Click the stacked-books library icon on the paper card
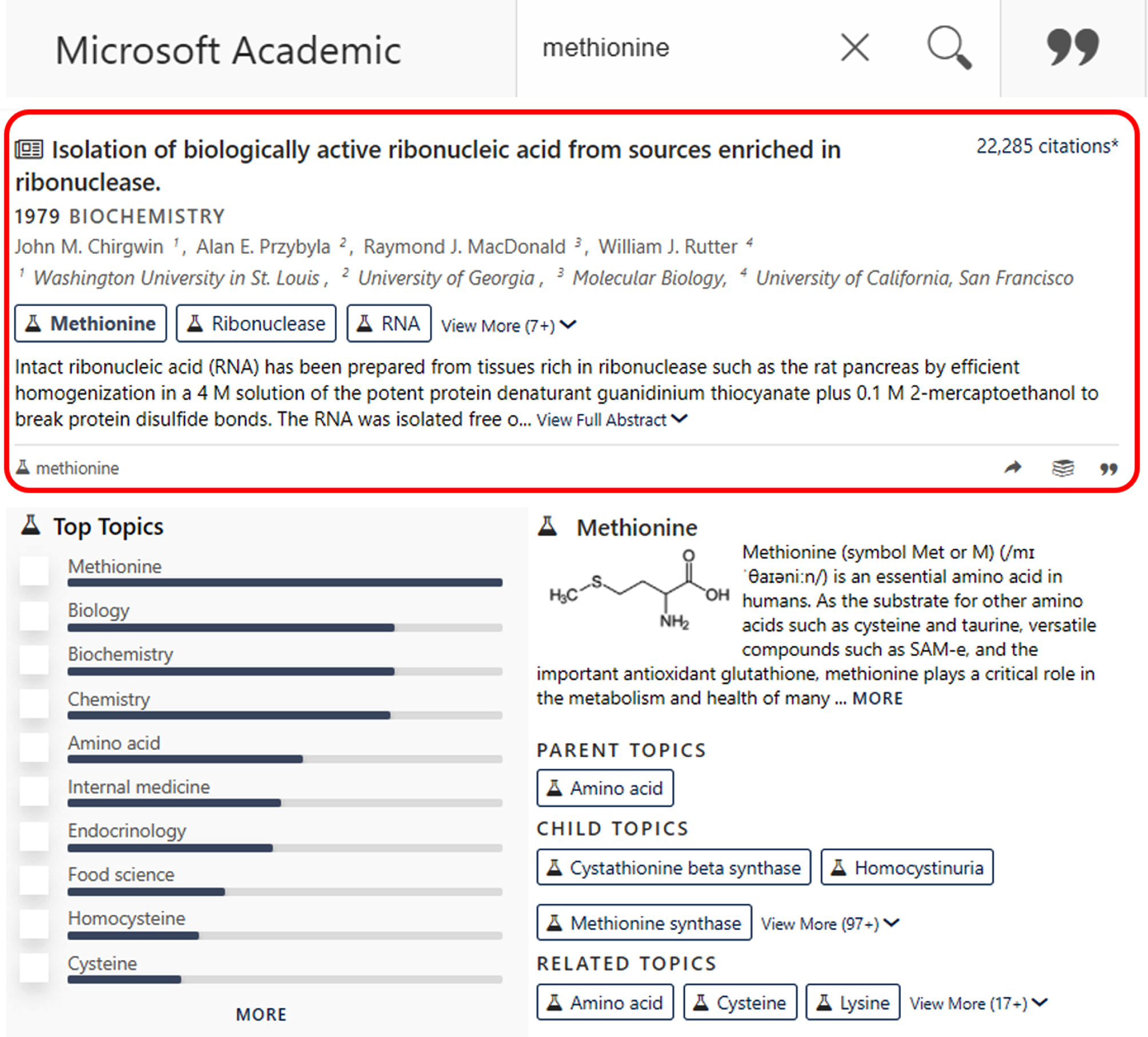Screen dimensions: 1148x1037 click(x=1063, y=468)
